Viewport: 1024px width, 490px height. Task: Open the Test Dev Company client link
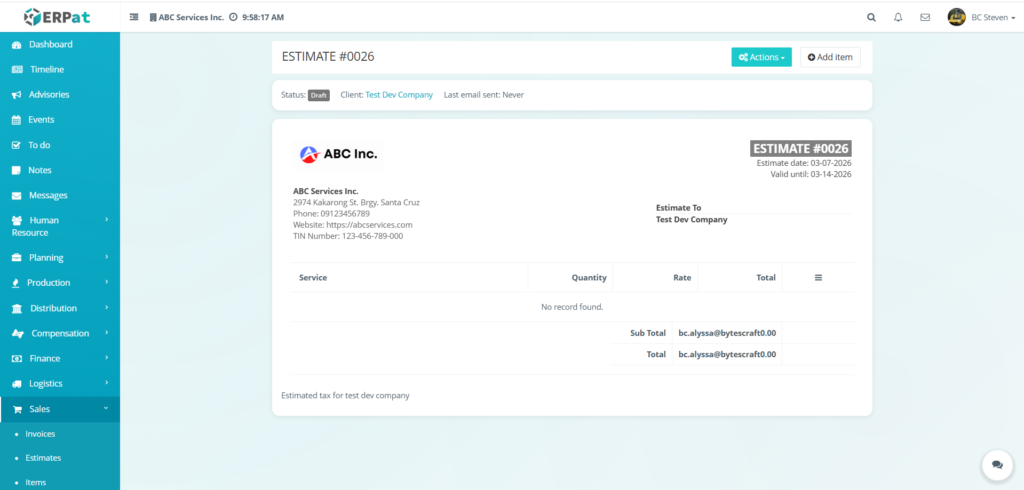pyautogui.click(x=399, y=95)
